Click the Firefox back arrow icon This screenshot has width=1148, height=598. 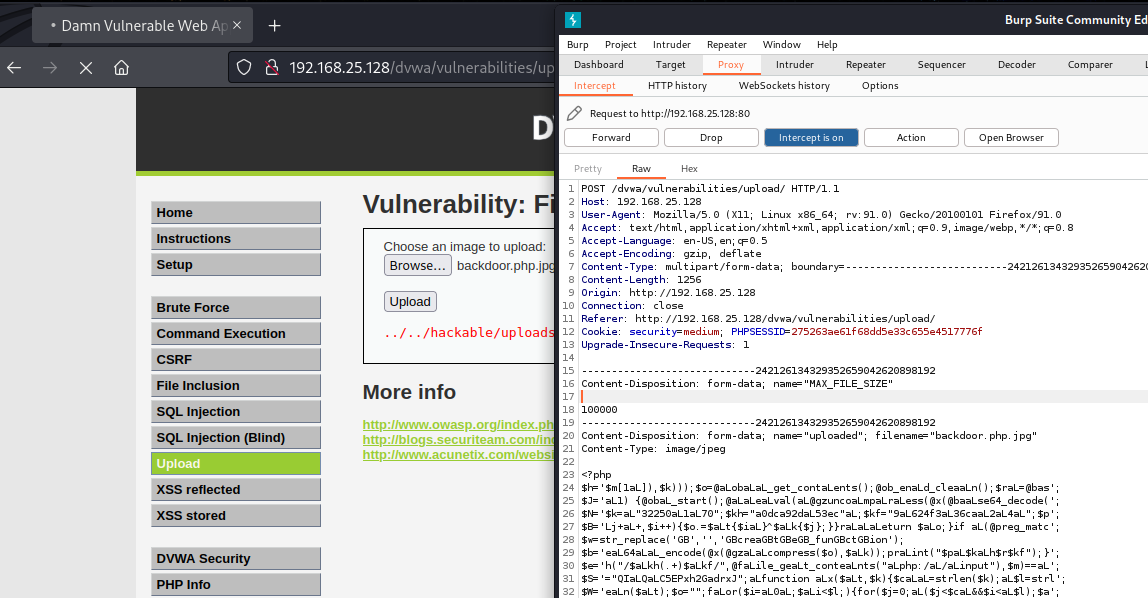pyautogui.click(x=14, y=68)
